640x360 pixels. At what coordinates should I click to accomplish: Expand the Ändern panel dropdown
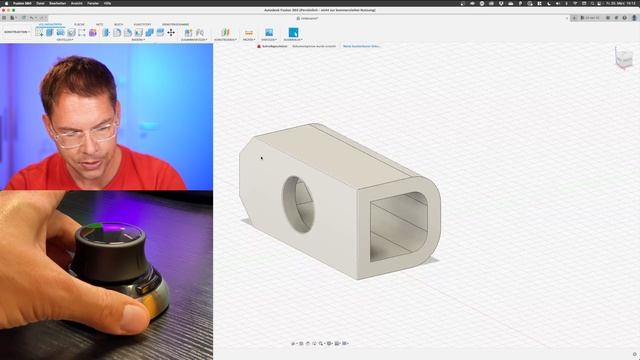tap(138, 40)
